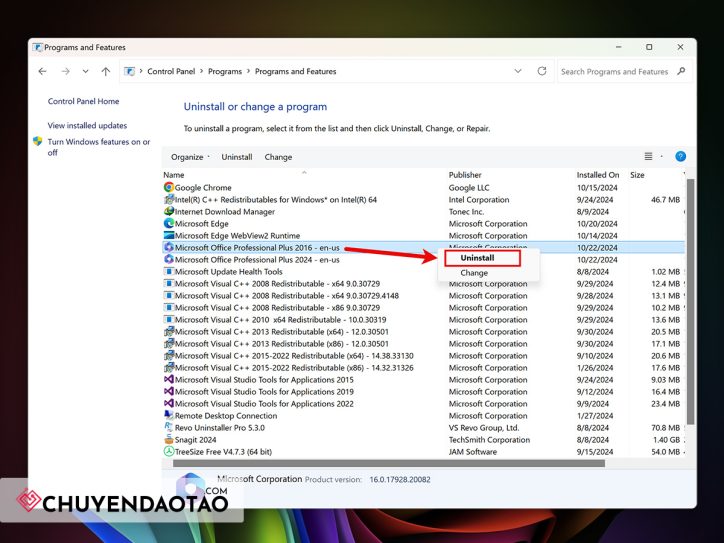Viewport: 724px width, 543px height.
Task: Click Programs in the breadcrumb path
Action: pos(225,71)
